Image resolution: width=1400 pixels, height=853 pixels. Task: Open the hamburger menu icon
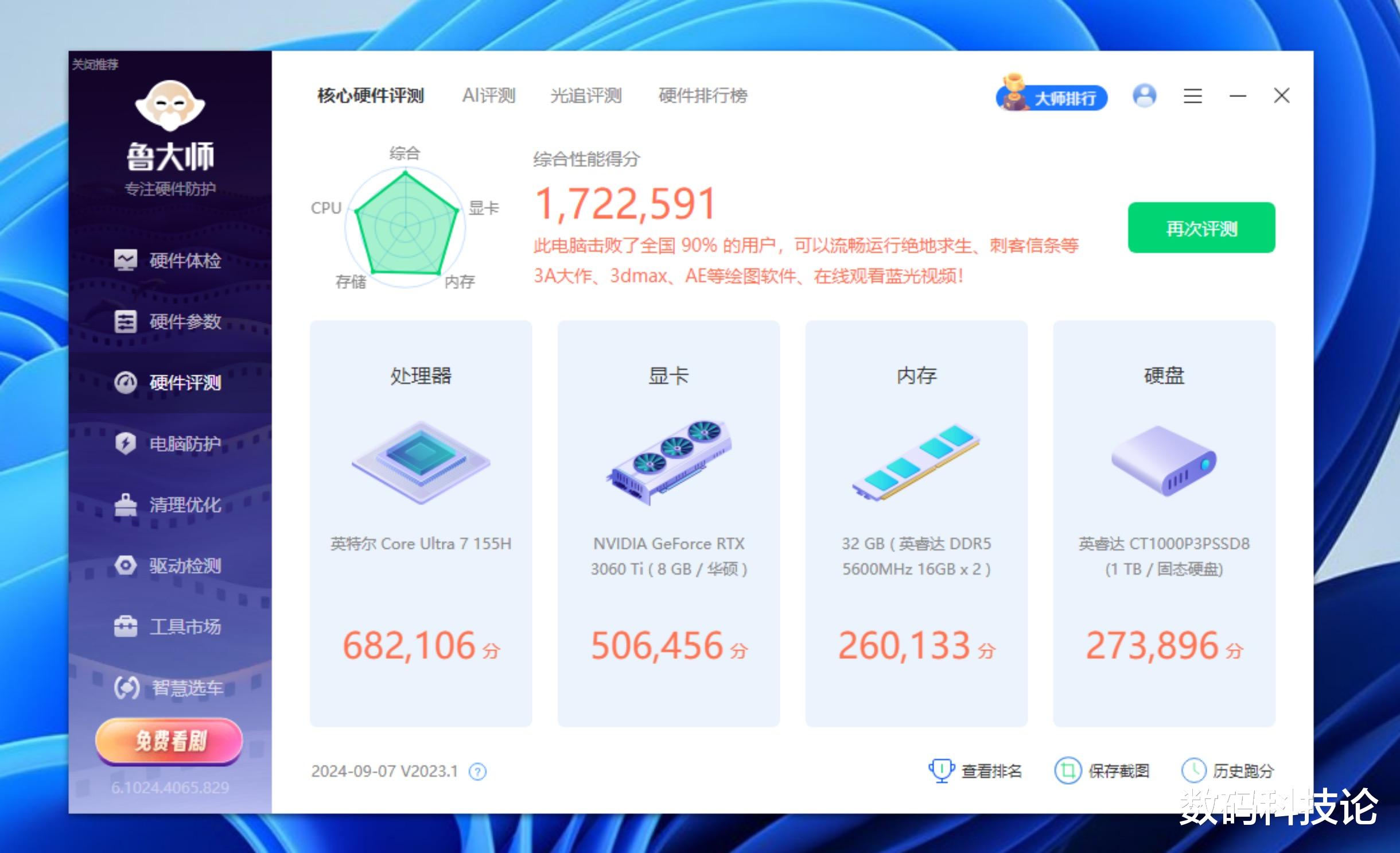(x=1192, y=96)
